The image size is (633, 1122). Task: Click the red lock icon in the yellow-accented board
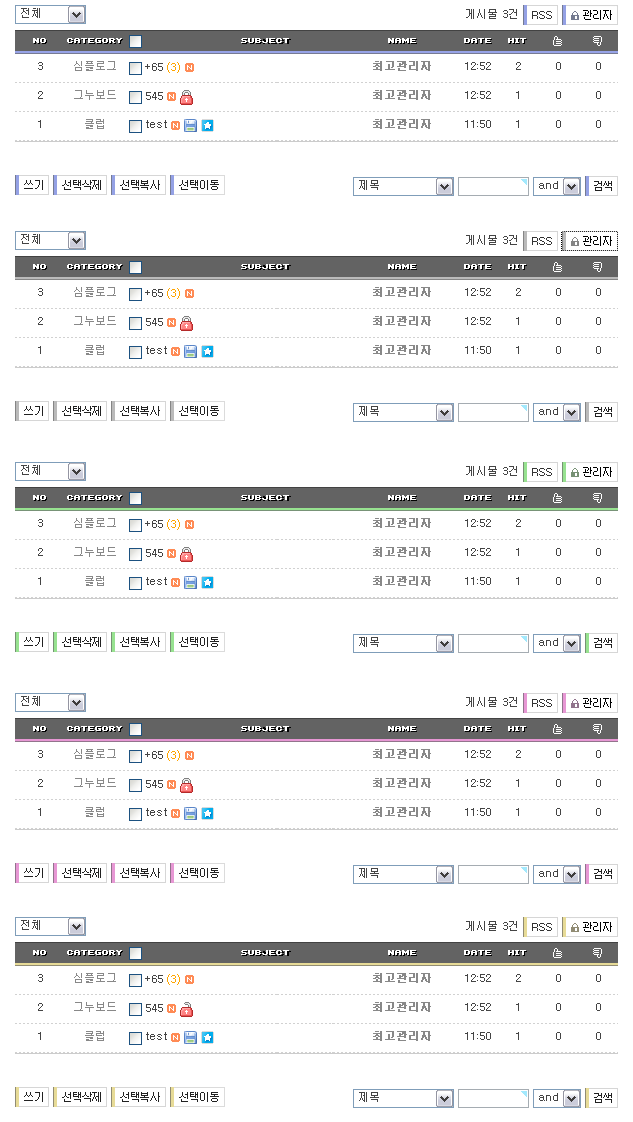click(186, 1009)
